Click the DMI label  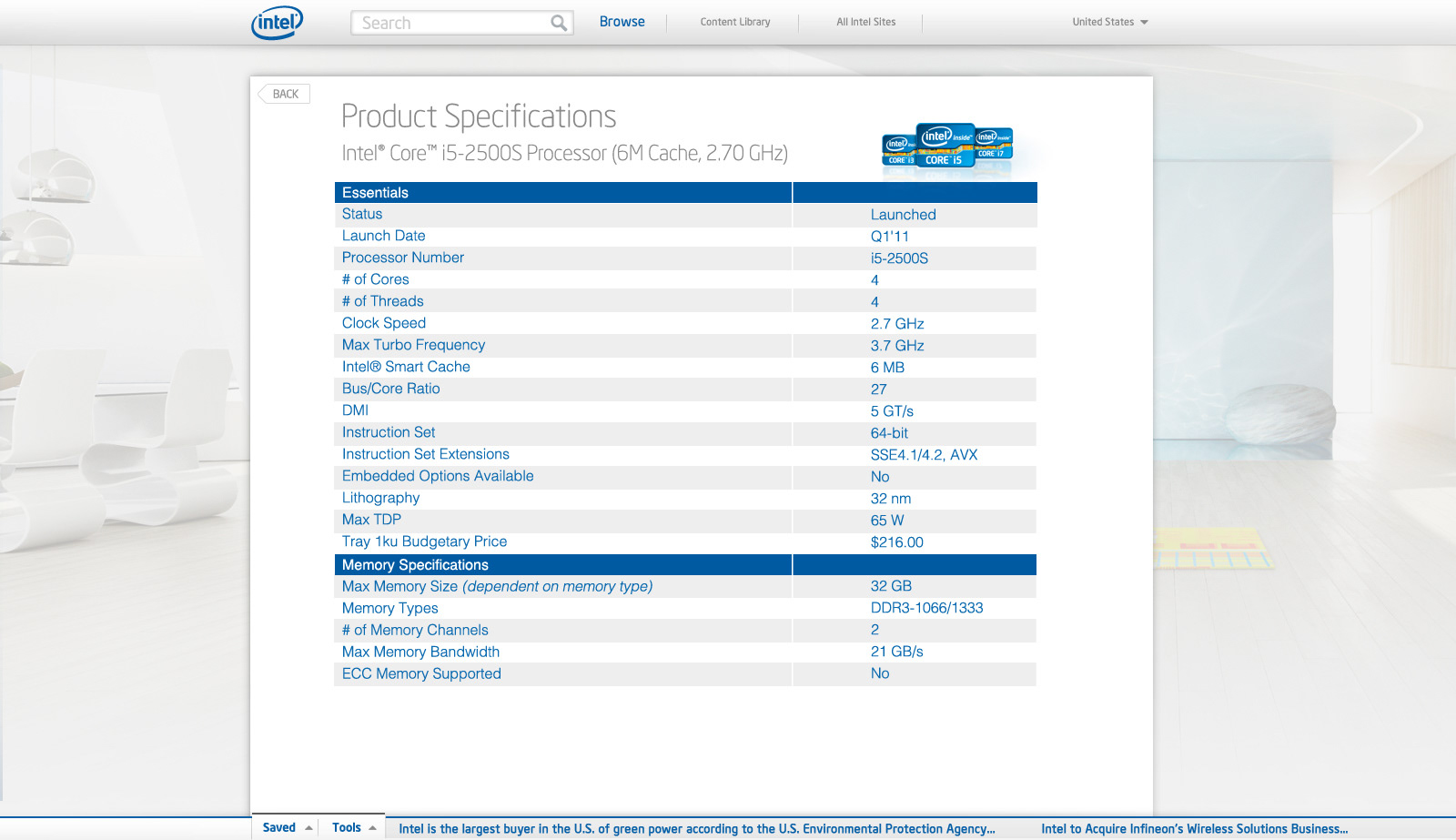[356, 410]
